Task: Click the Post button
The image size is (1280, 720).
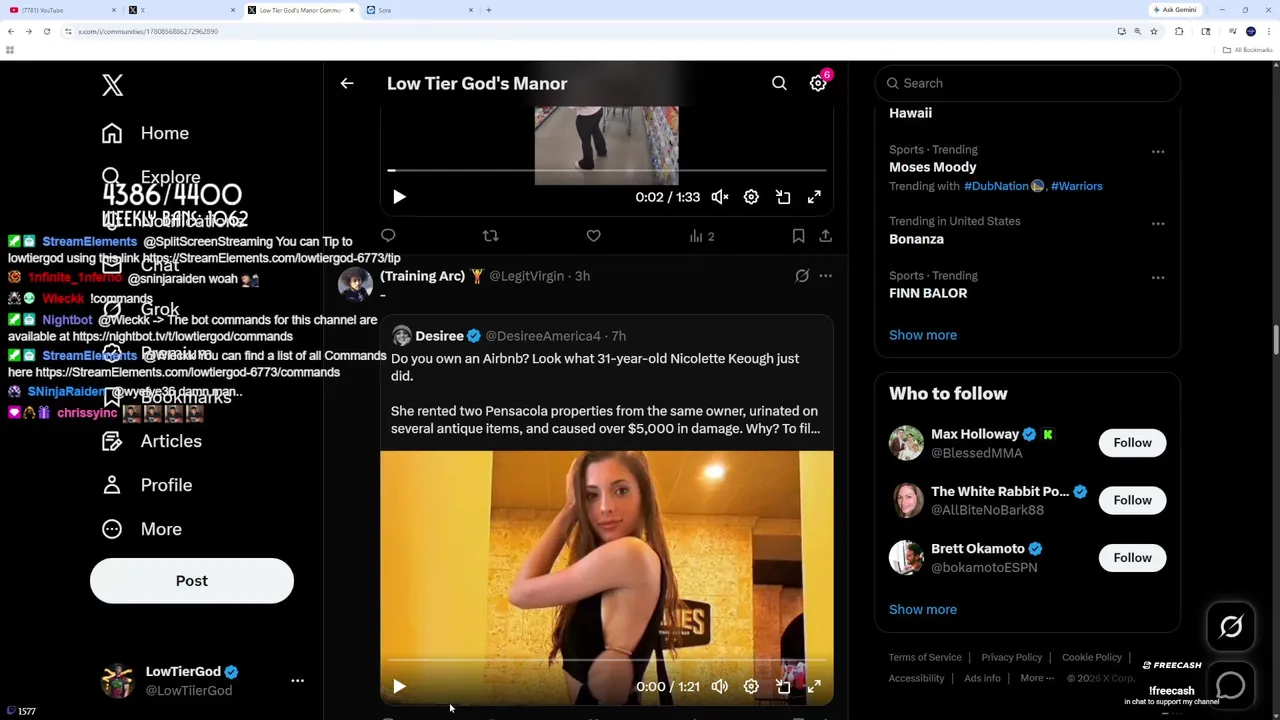Action: (x=192, y=581)
